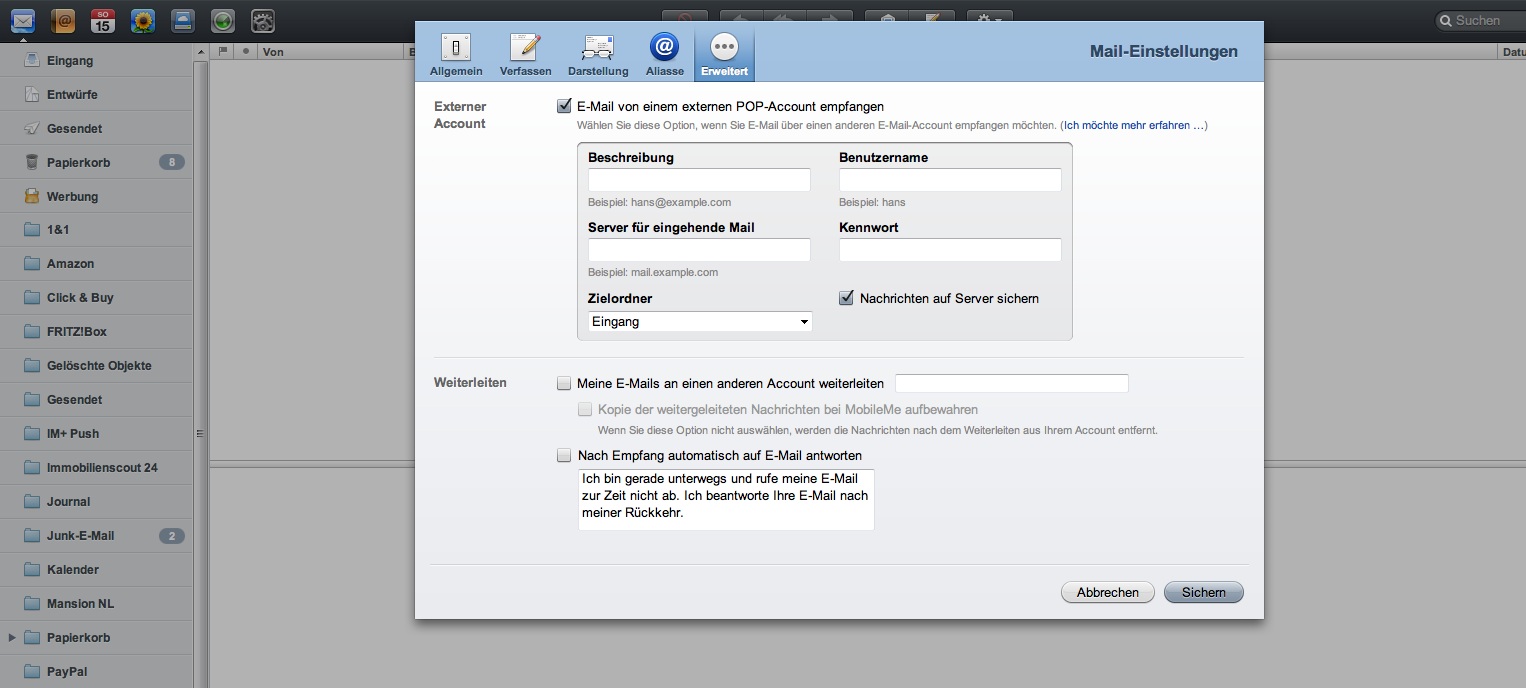The width and height of the screenshot is (1526, 688).
Task: Enable automatic reply on receipt checkbox
Action: 564,455
